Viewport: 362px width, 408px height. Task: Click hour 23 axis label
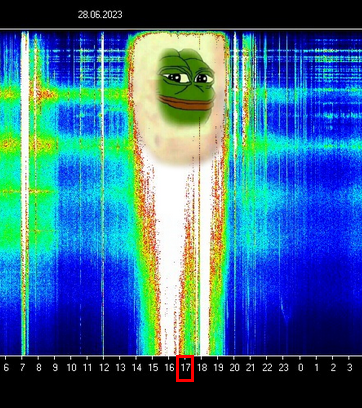tap(283, 368)
